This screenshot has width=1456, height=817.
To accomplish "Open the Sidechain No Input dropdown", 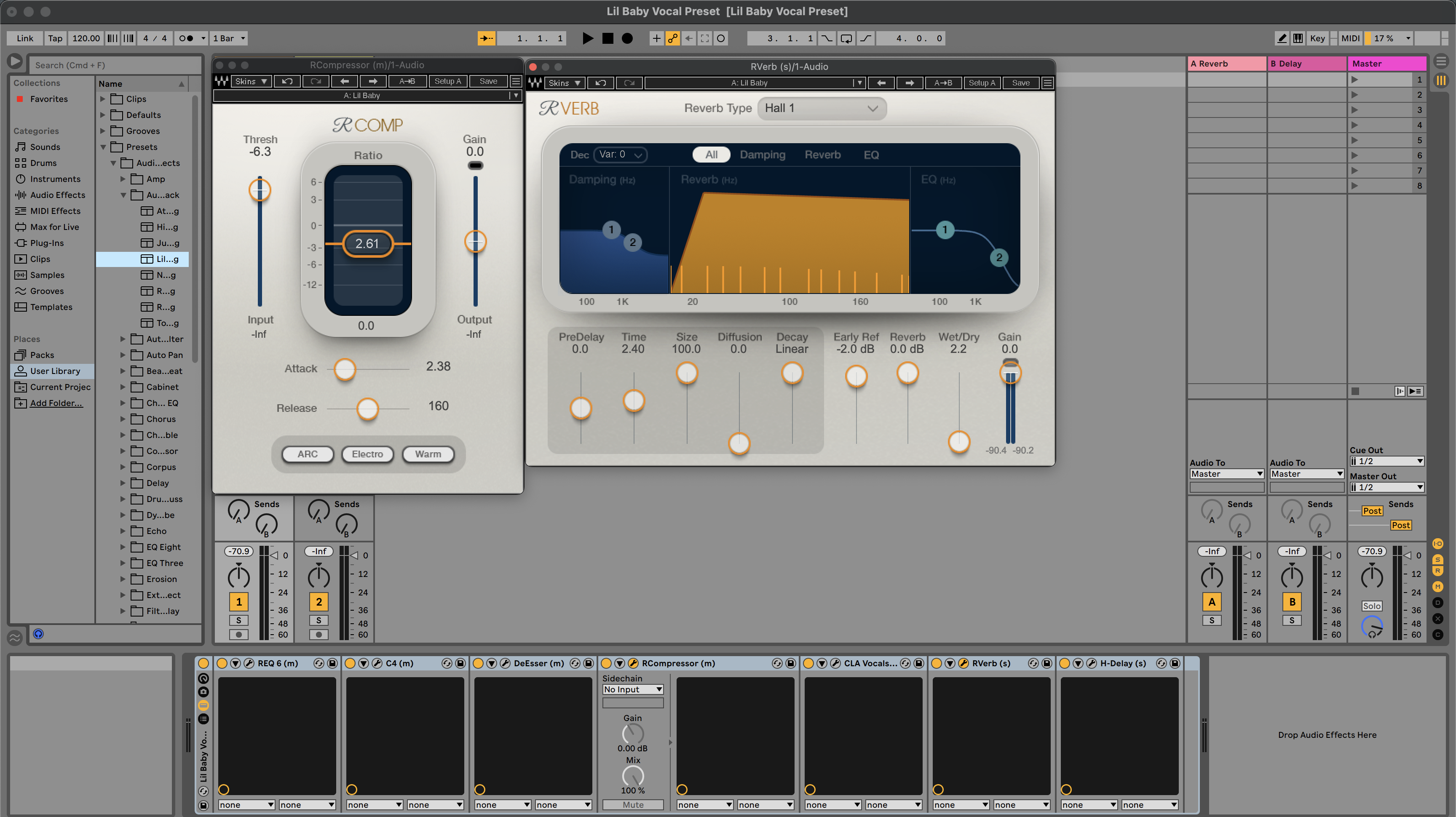I will 632,689.
